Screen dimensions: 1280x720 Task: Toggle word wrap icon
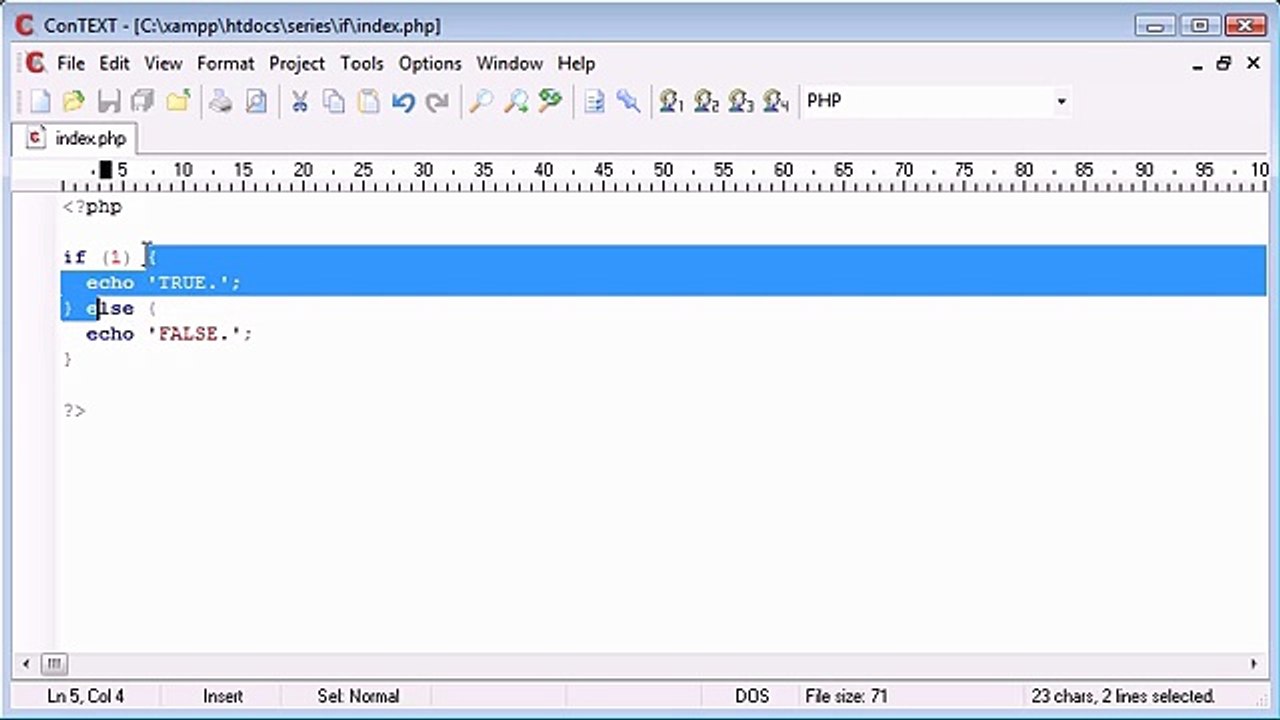click(x=594, y=101)
